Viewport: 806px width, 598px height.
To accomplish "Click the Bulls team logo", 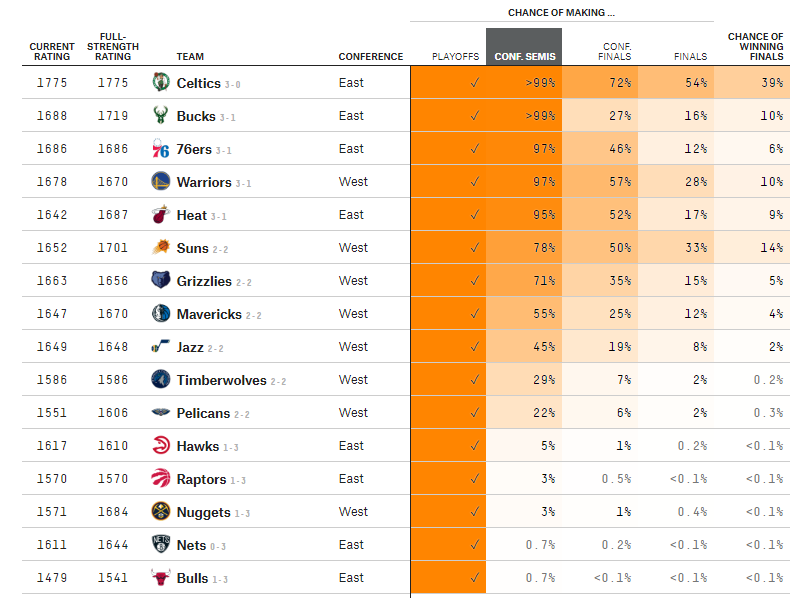I will [161, 577].
